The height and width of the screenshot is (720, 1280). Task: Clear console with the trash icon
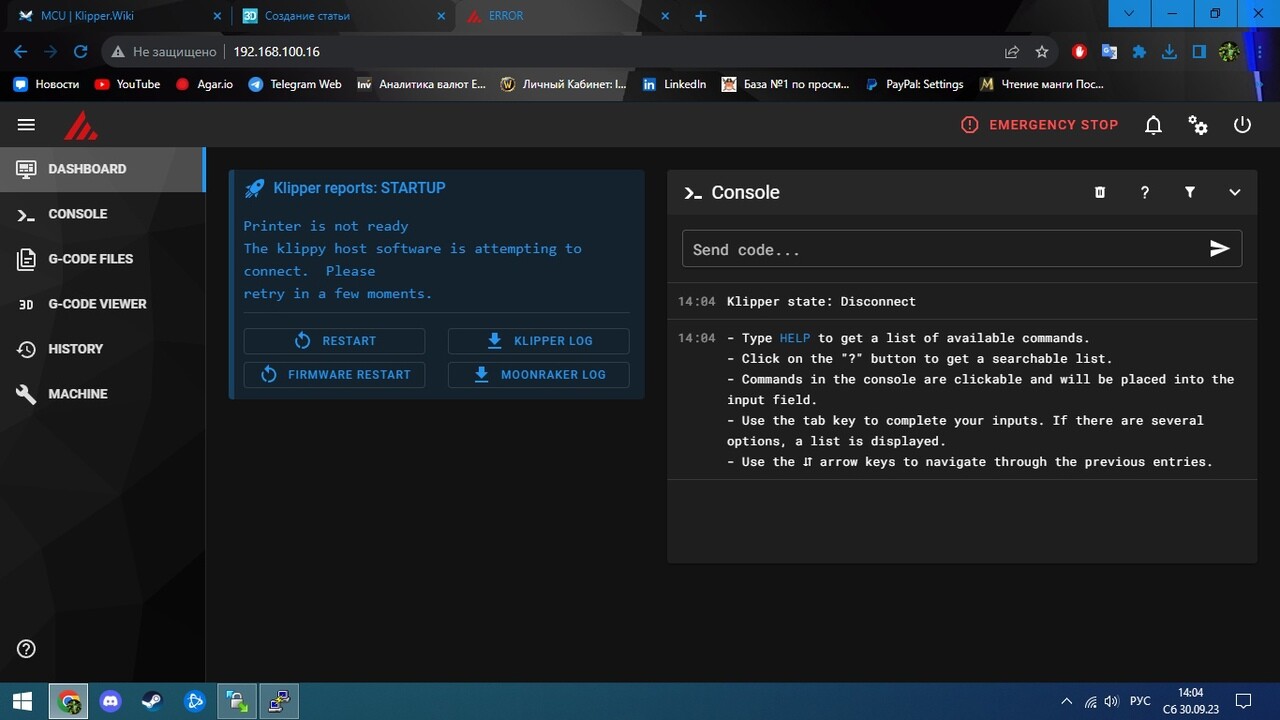pos(1100,192)
